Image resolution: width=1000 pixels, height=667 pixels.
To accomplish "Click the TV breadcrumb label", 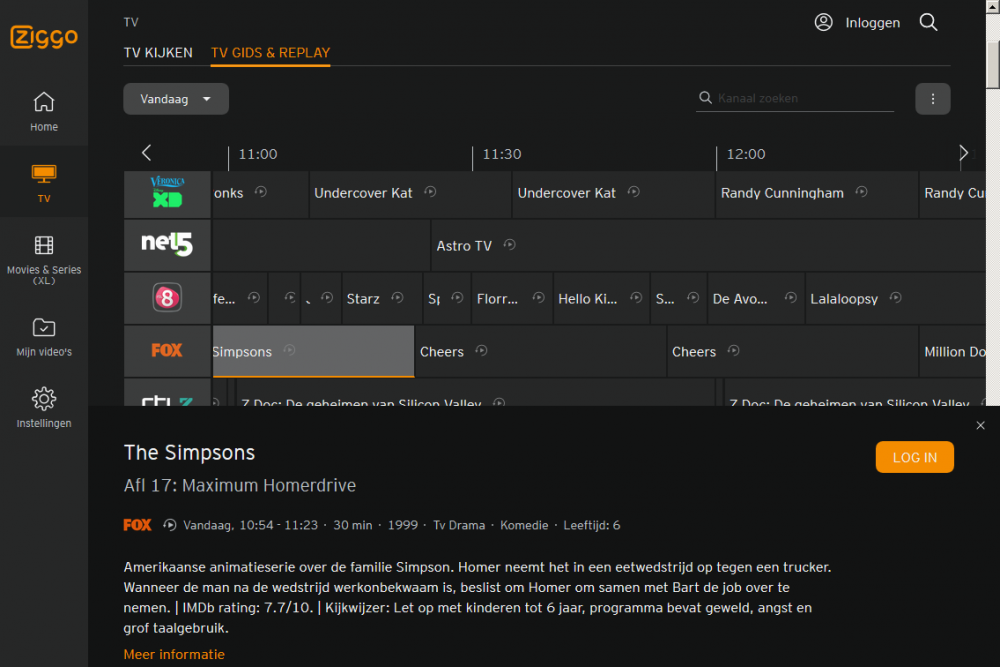I will click(x=131, y=22).
